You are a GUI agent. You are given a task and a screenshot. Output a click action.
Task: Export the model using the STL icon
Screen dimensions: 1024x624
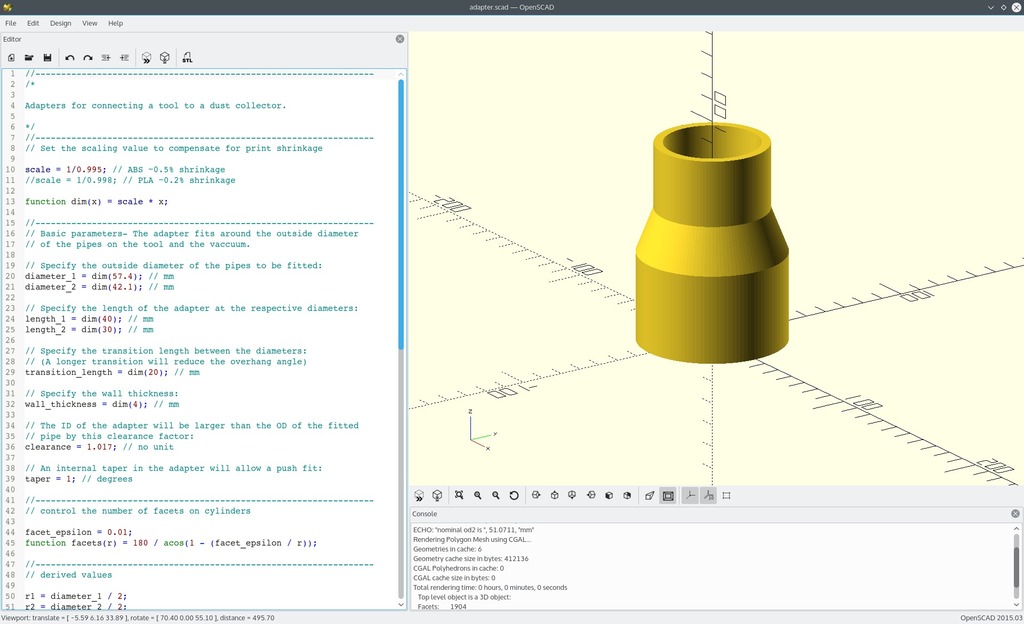click(187, 58)
